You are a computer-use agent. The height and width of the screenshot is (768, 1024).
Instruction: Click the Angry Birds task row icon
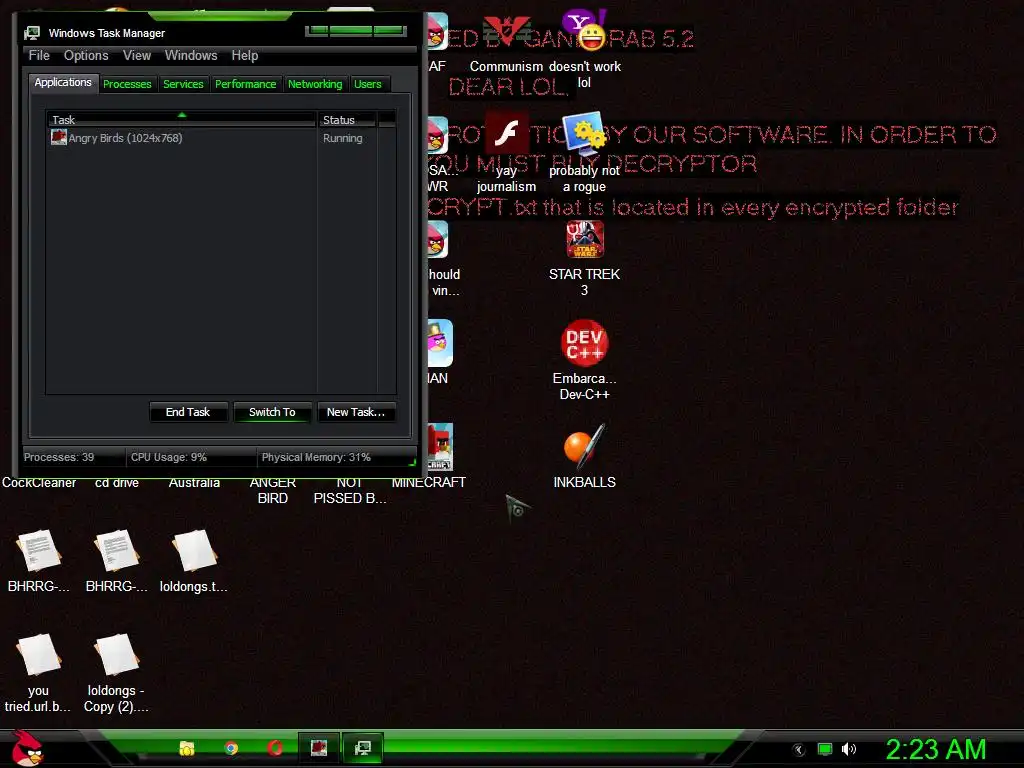click(59, 137)
